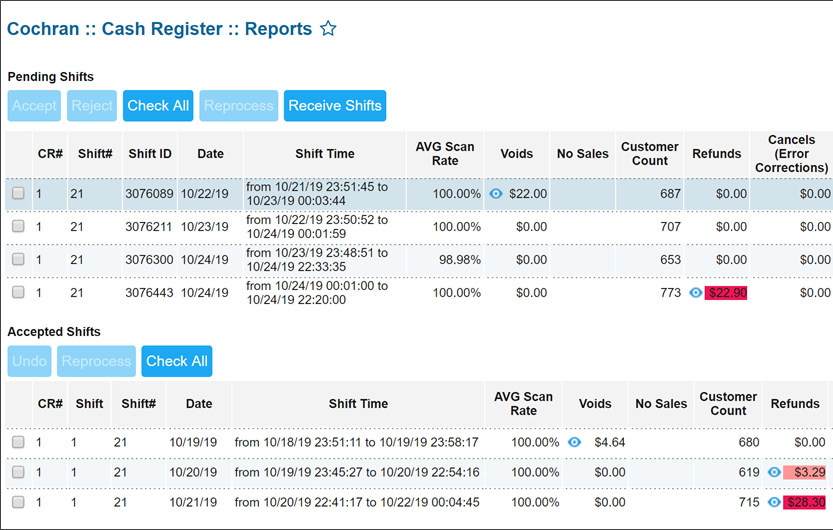
Task: Click pending Shift ID column header
Action: click(150, 153)
